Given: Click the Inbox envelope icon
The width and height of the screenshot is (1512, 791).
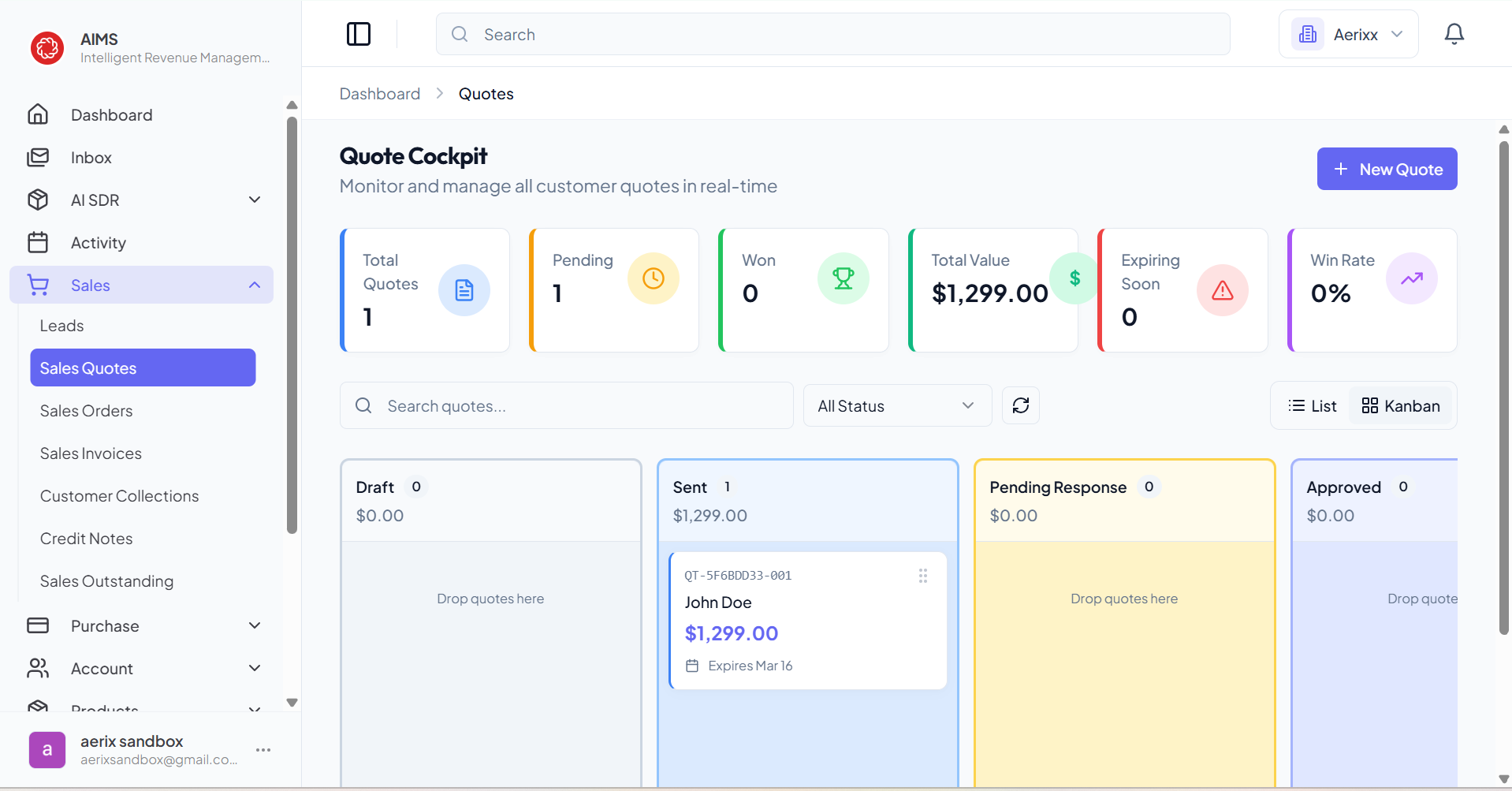Looking at the screenshot, I should coord(38,157).
